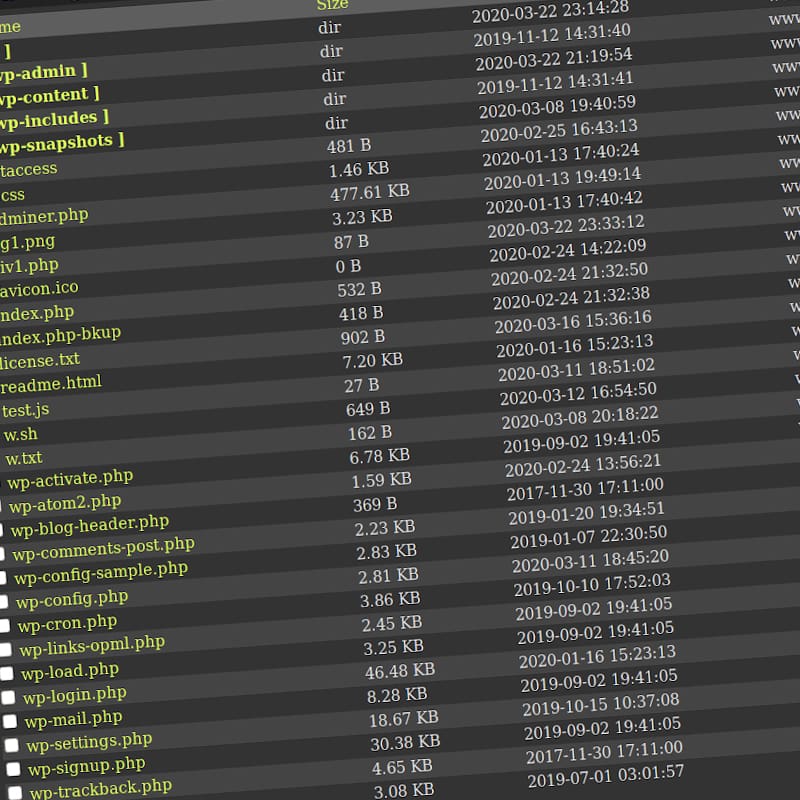
Task: Click the size value 46.48 KB
Action: pos(400,671)
